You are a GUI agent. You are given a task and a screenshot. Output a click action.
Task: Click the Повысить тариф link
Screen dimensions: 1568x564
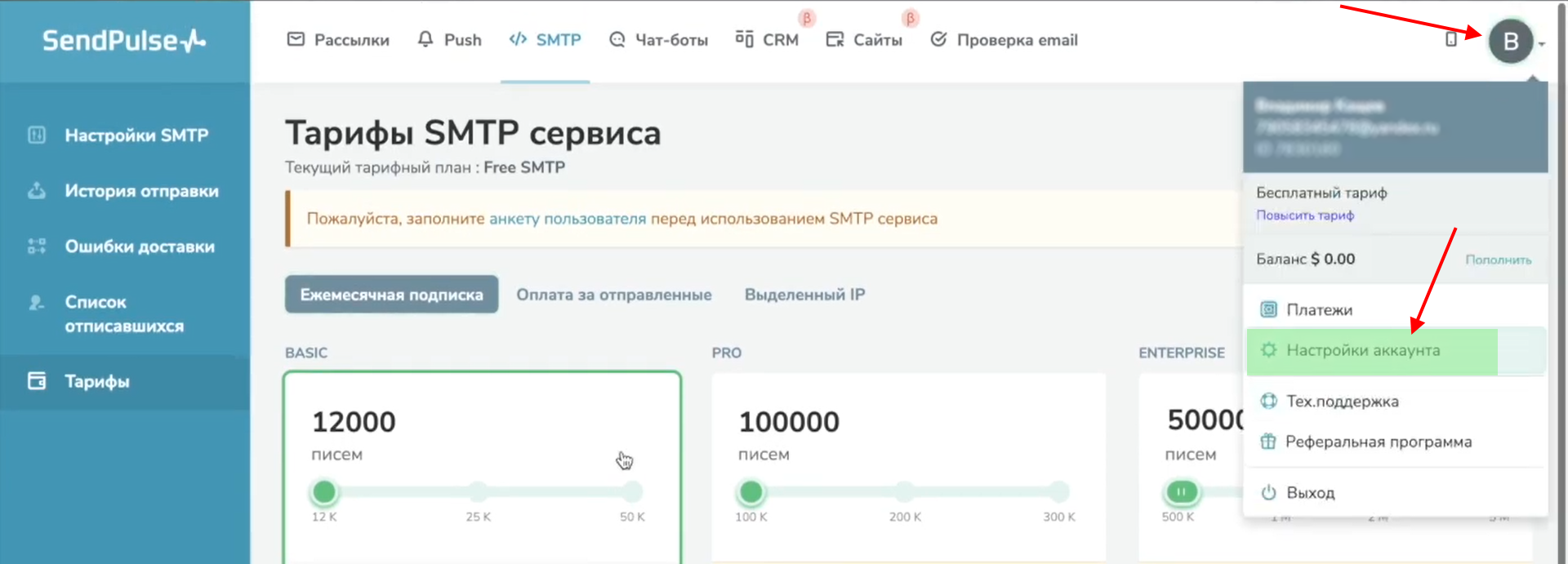[x=1304, y=215]
